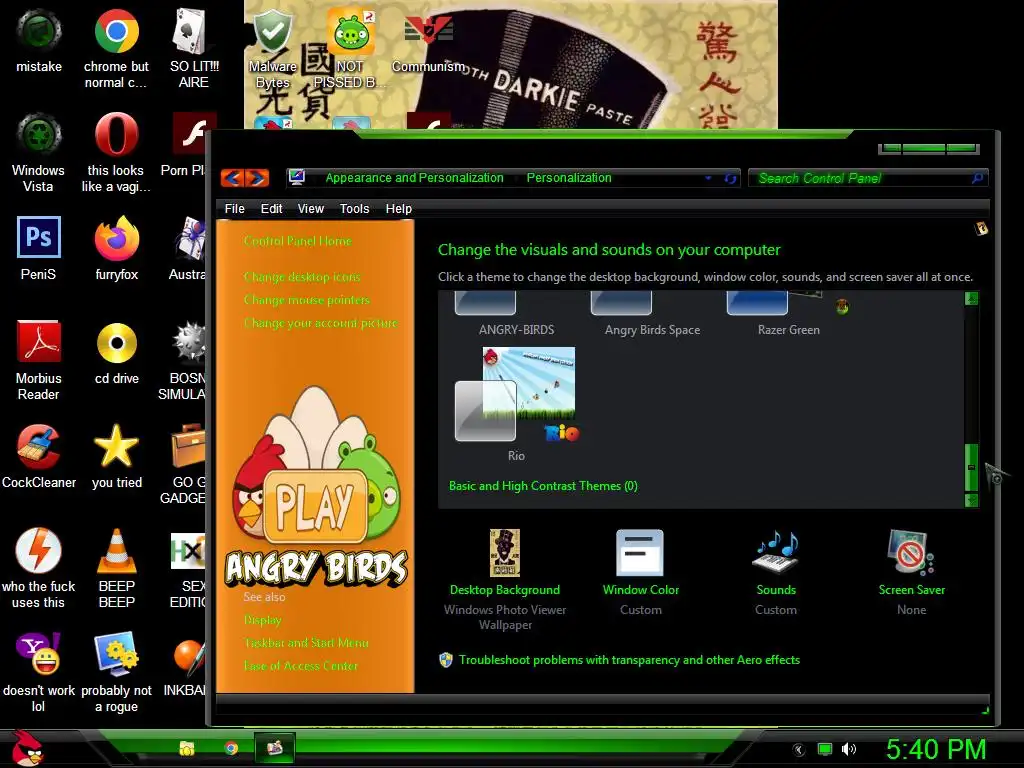Select the Rio theme thumbnail
This screenshot has height=768, width=1024.
(x=516, y=395)
